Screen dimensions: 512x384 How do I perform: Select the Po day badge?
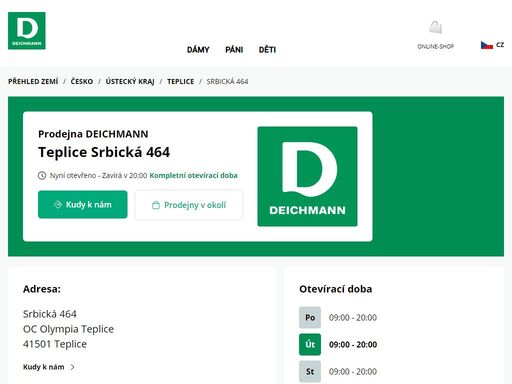click(310, 317)
